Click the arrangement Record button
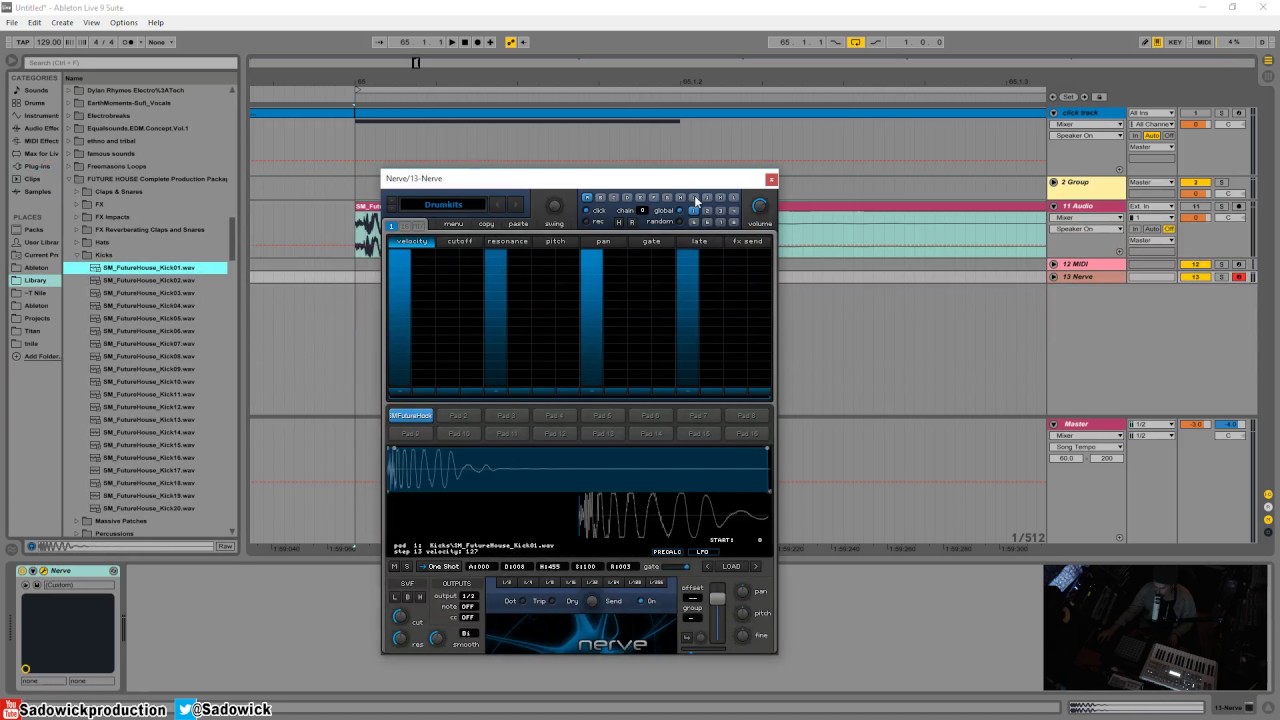The image size is (1280, 720). pos(477,42)
